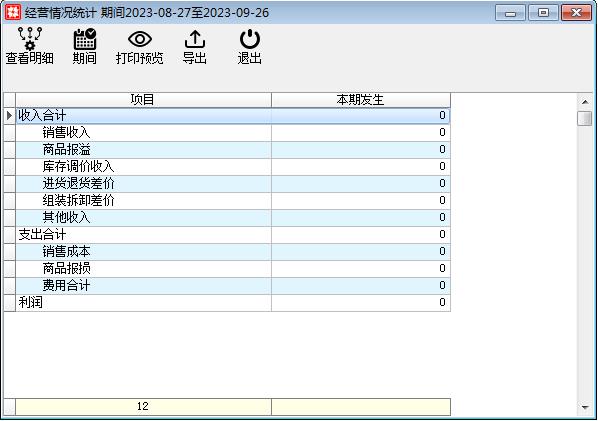
Task: Click the 导出 export icon
Action: click(195, 39)
